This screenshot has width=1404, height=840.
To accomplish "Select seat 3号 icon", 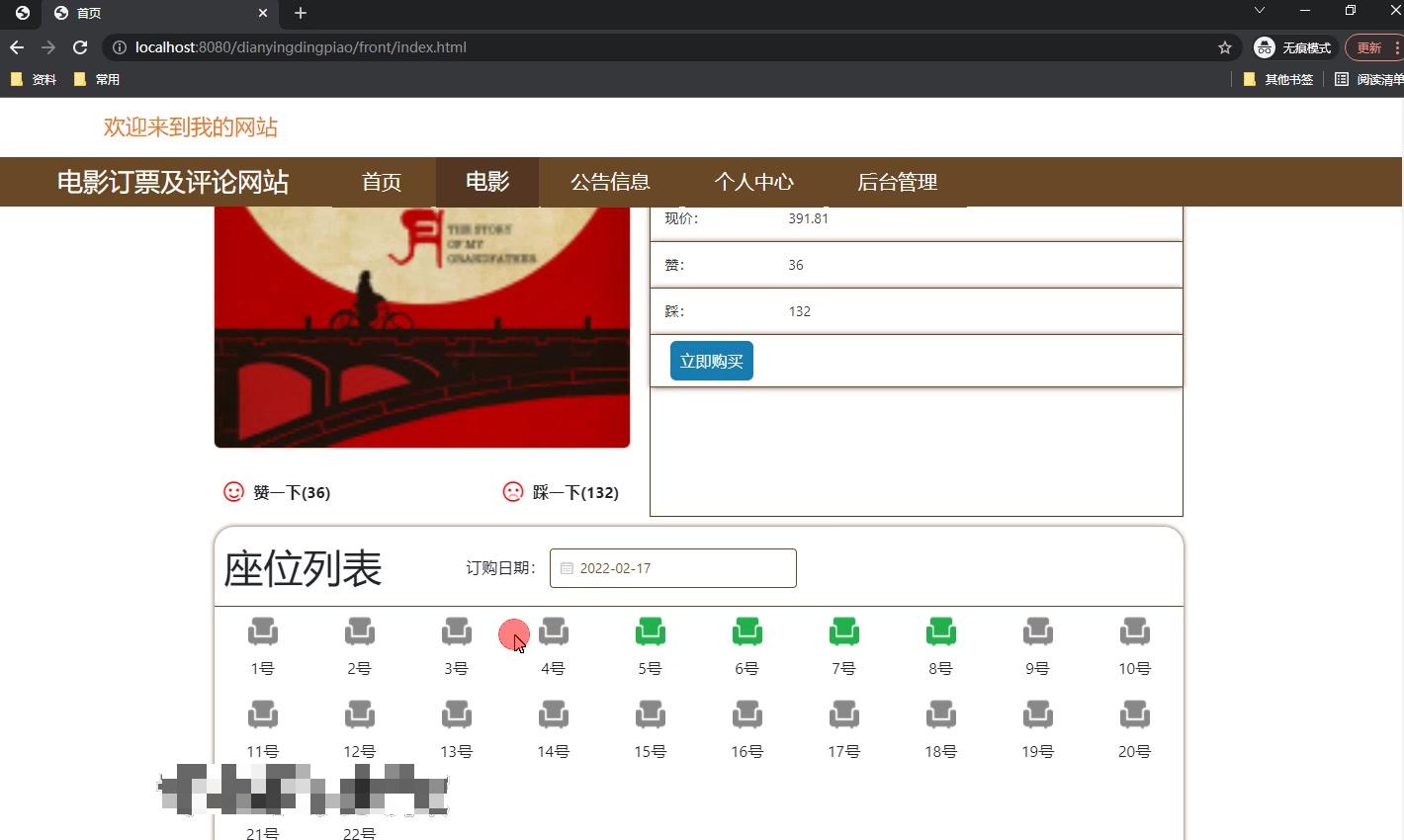I will [x=456, y=631].
